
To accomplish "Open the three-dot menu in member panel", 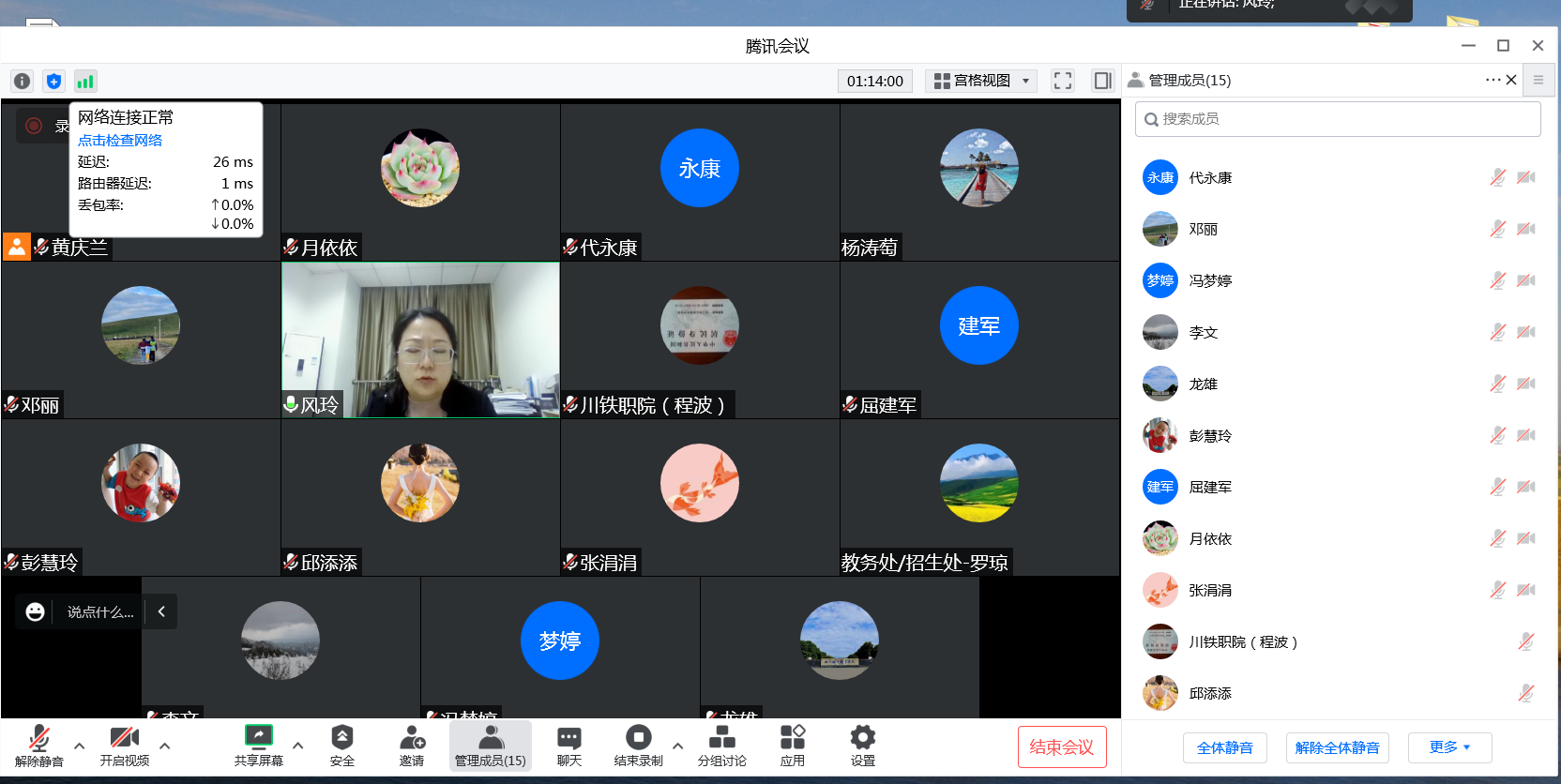I will [1492, 80].
